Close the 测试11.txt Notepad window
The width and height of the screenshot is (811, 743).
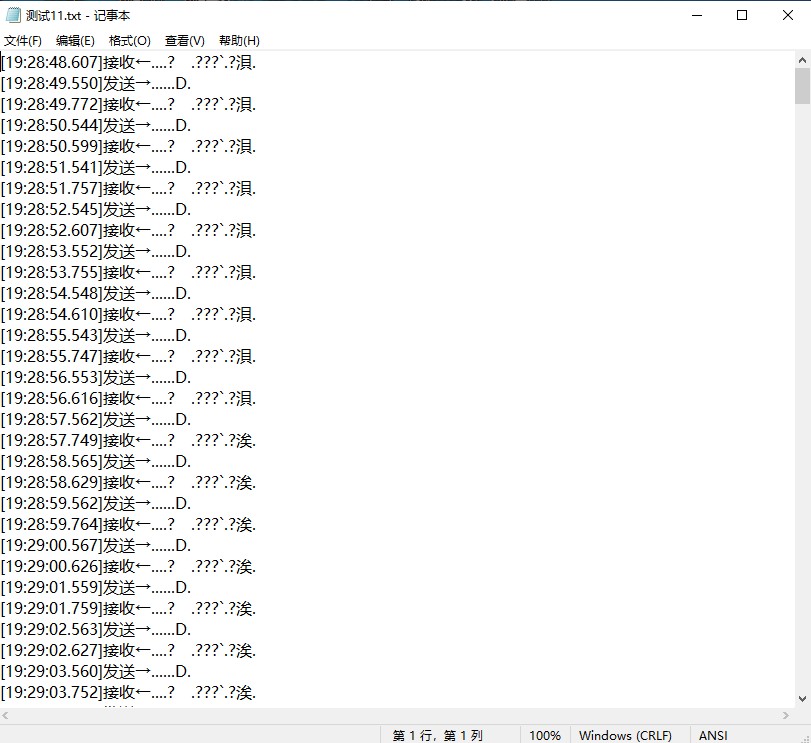click(x=788, y=16)
